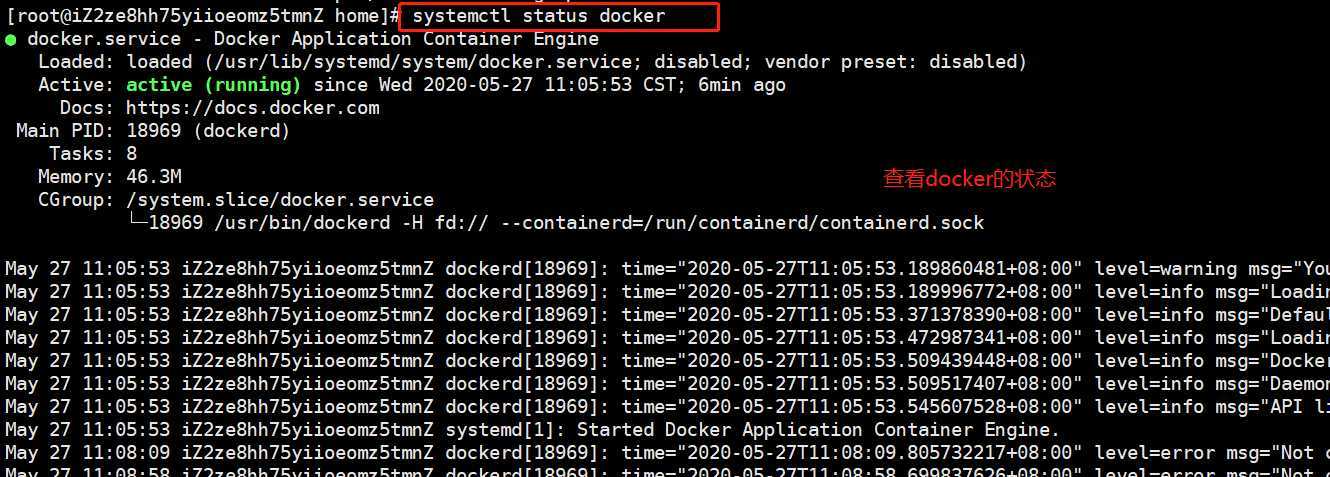This screenshot has width=1330, height=477.
Task: Click 'Started Docker Application Container Engine.' log line
Action: point(818,430)
